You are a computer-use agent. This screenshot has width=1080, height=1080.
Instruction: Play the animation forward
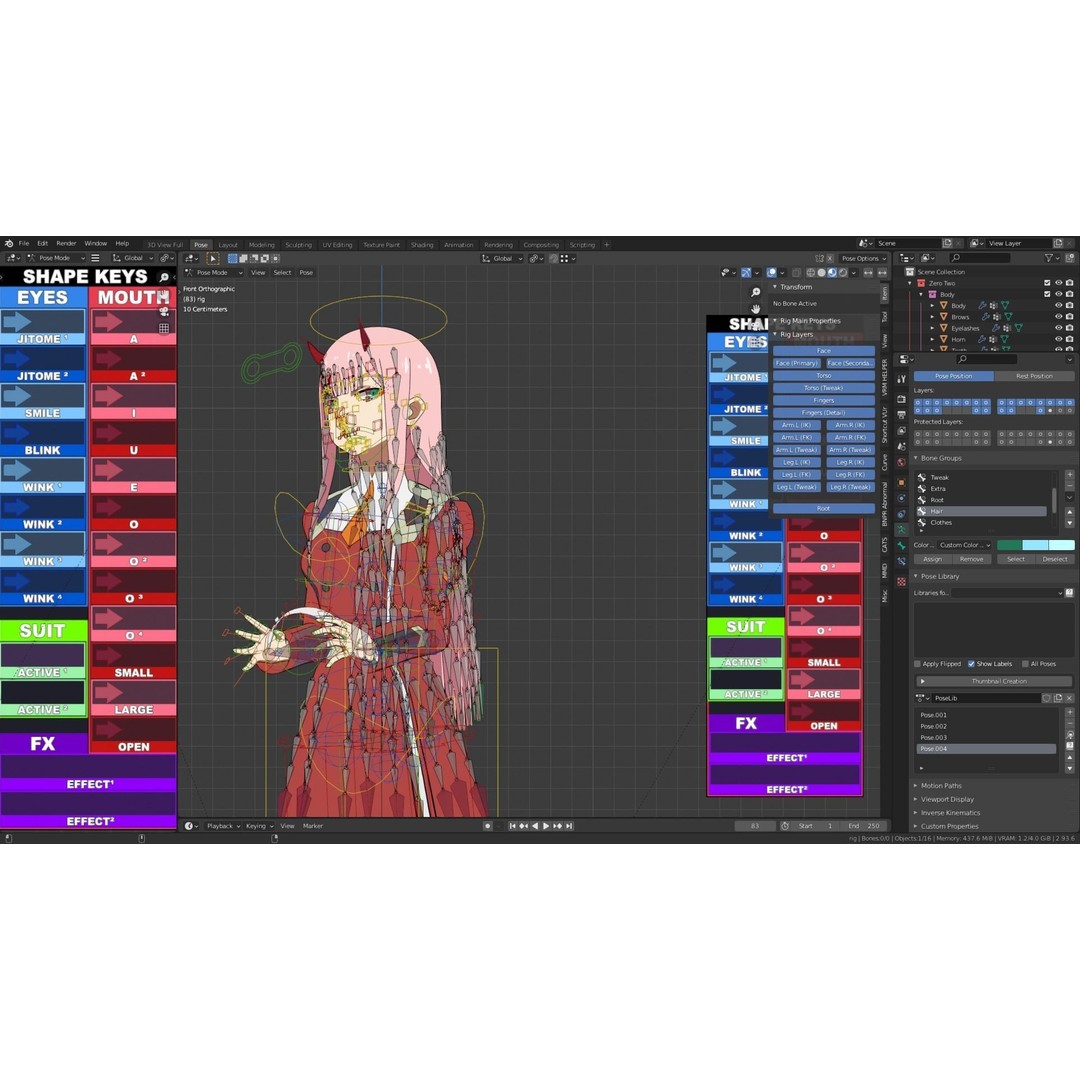coord(546,826)
